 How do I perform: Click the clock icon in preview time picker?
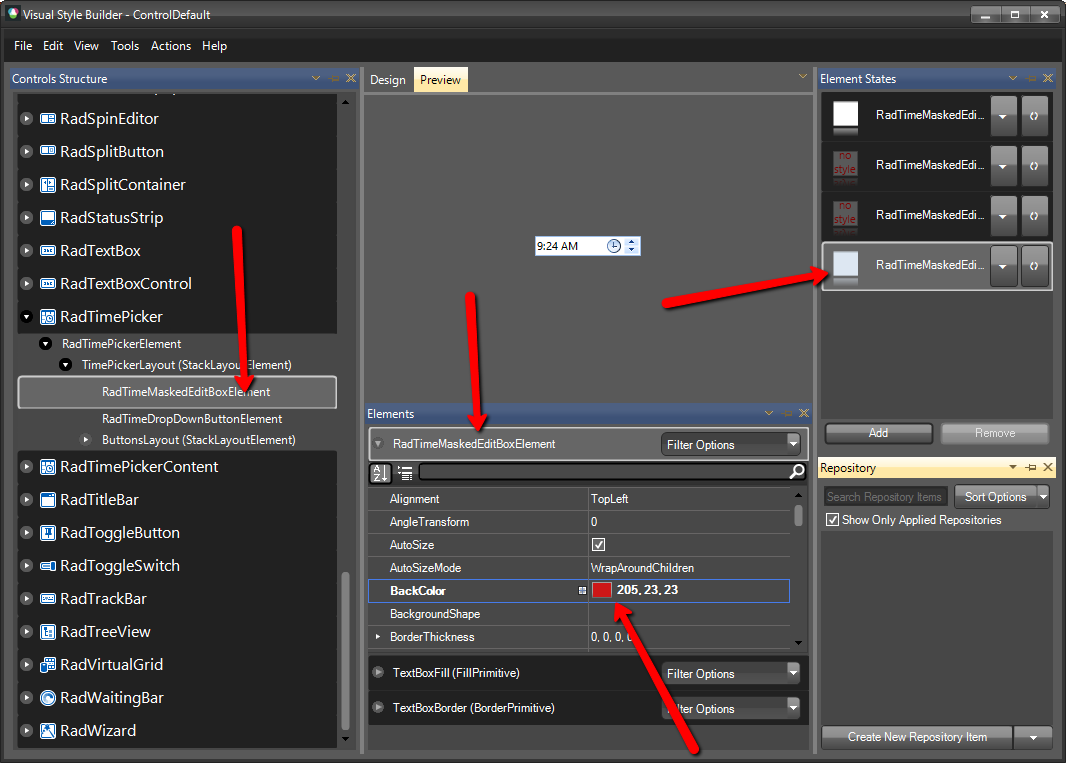(614, 246)
